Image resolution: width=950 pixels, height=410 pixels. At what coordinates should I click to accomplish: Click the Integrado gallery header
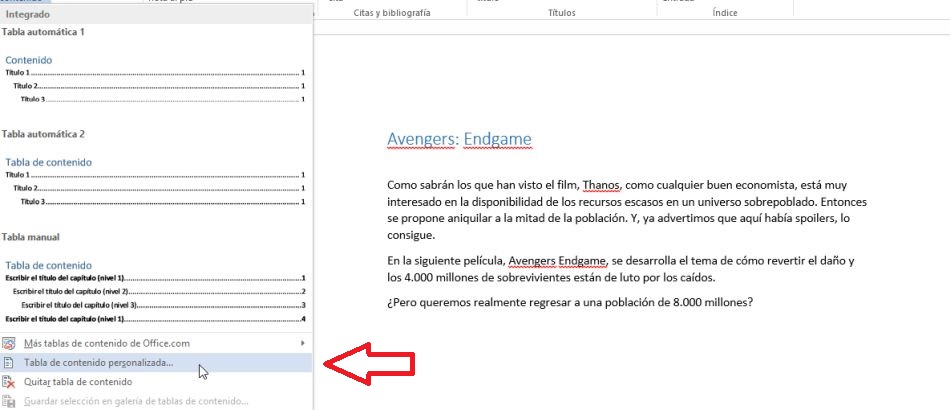[156, 14]
